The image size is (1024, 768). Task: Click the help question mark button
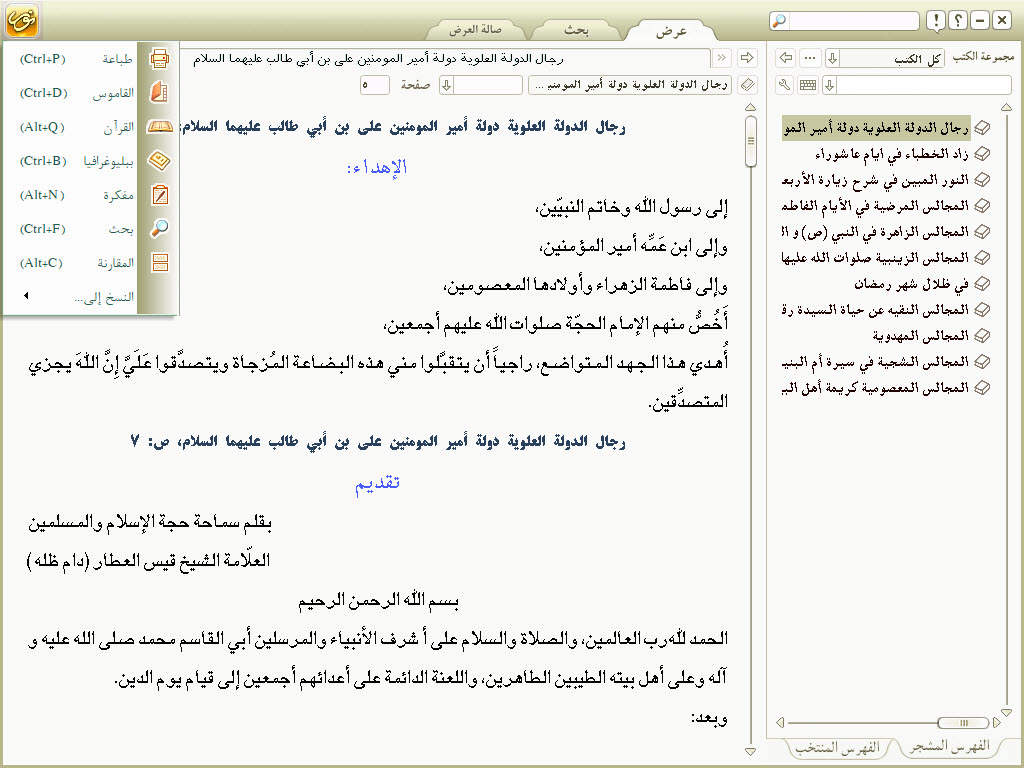click(x=957, y=21)
